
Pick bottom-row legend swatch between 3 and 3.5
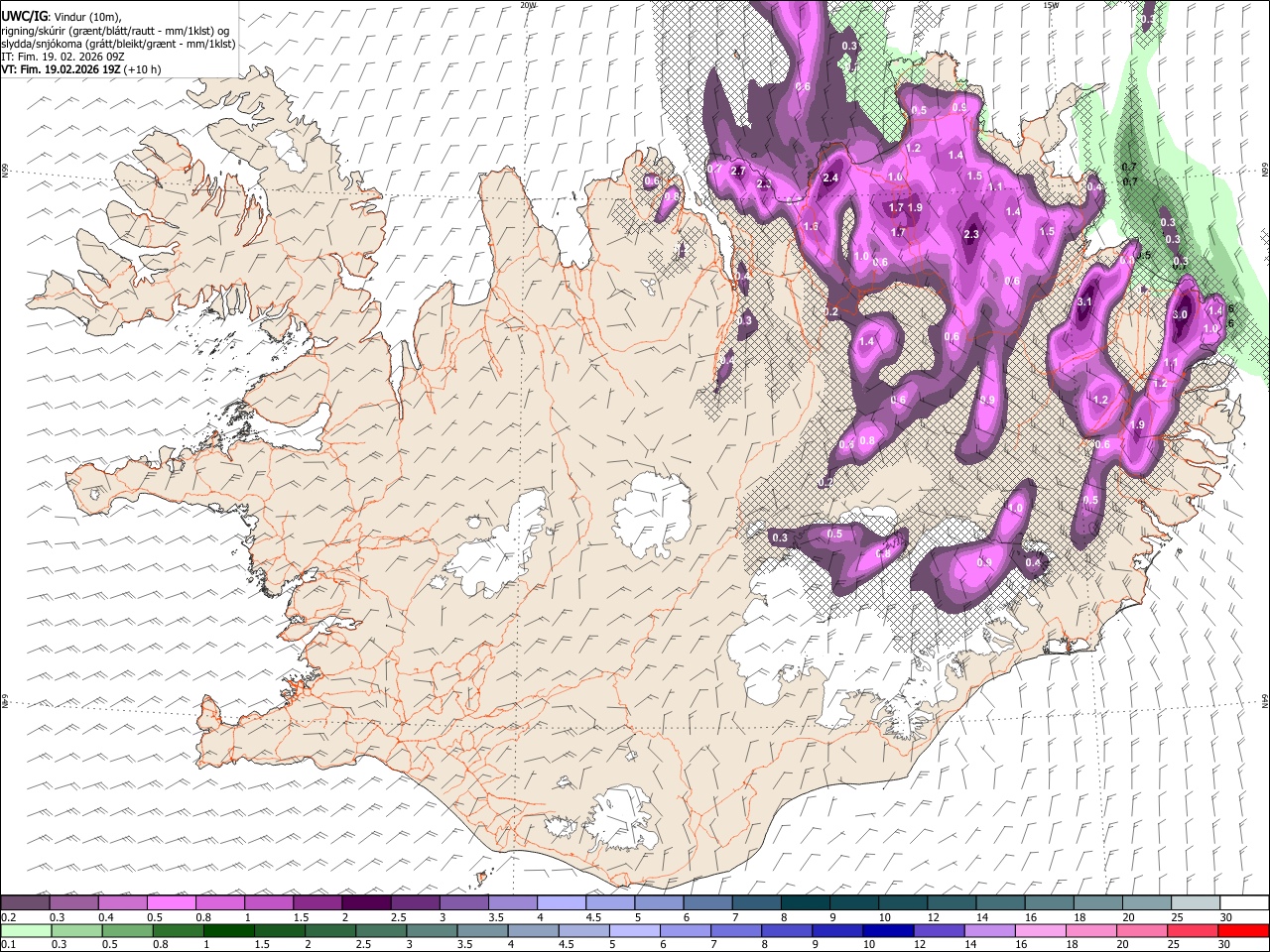point(433,930)
